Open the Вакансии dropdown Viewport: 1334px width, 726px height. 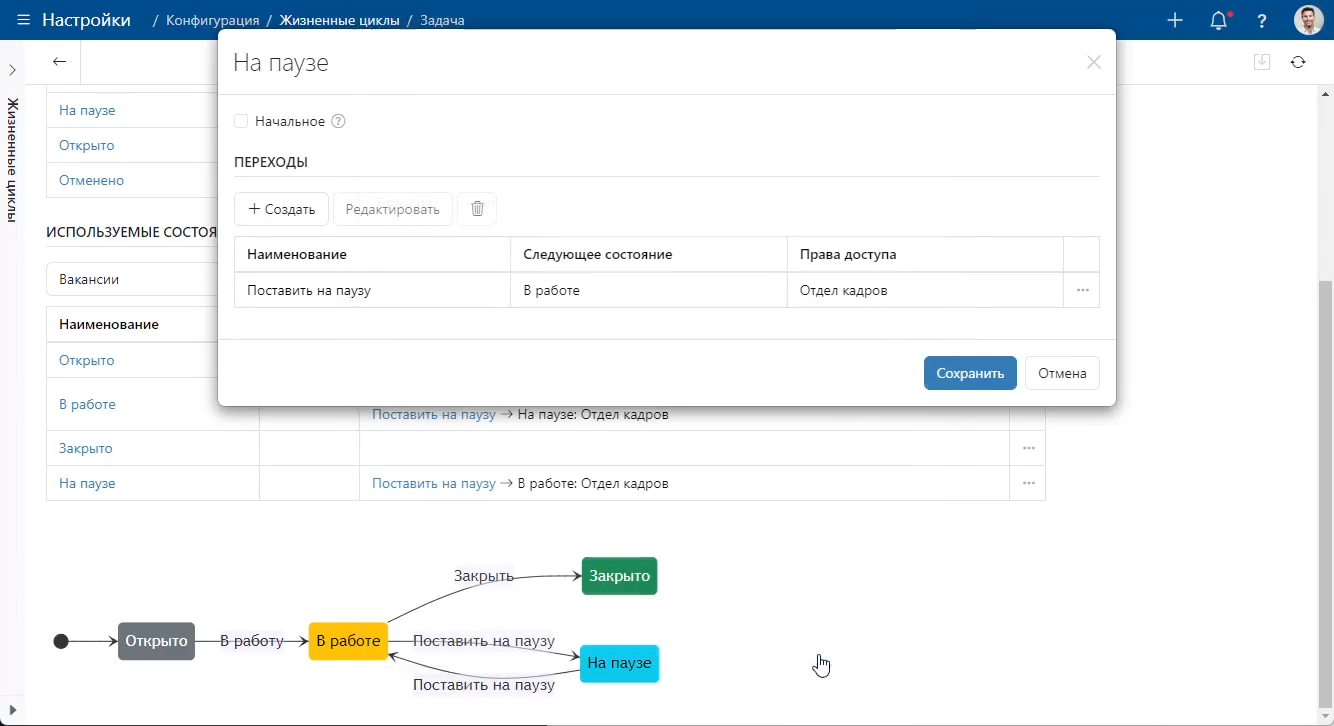pyautogui.click(x=132, y=279)
